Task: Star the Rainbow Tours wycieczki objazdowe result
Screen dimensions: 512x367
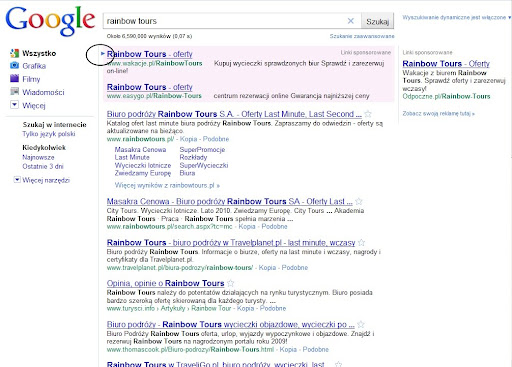Action: click(x=361, y=324)
